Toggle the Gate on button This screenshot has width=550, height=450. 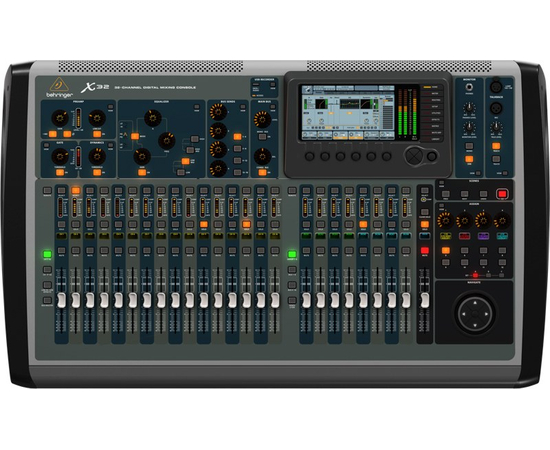point(60,172)
